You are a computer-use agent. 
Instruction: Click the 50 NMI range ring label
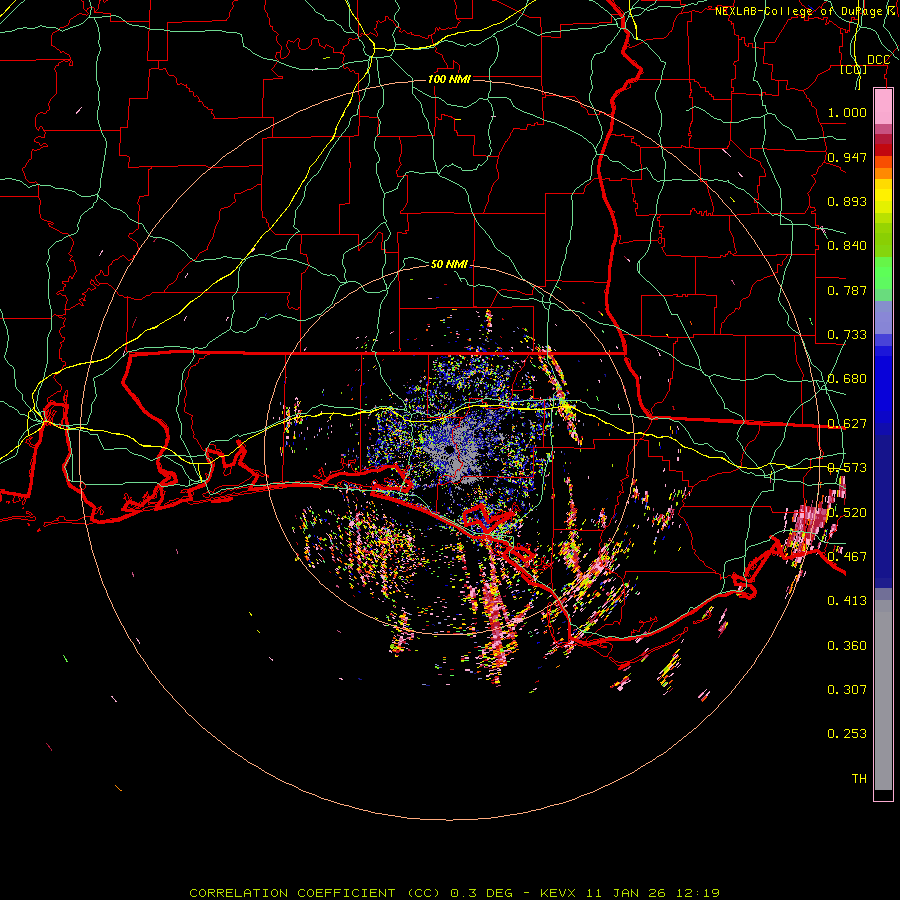[449, 264]
